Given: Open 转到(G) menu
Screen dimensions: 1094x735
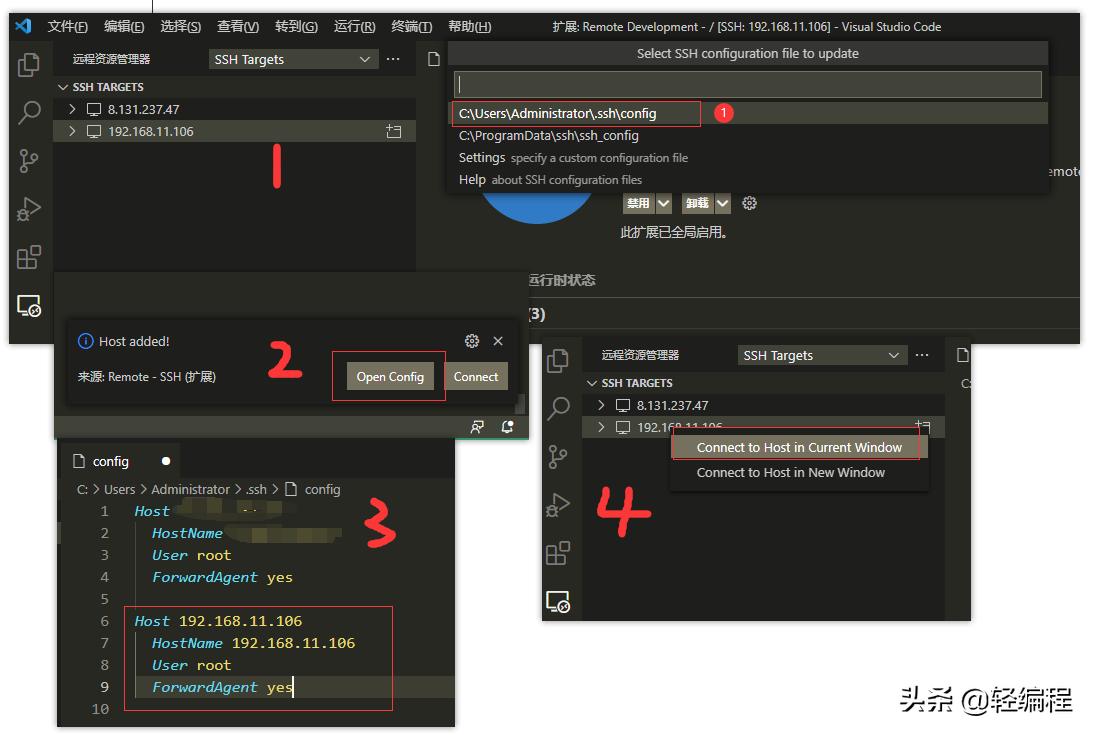Looking at the screenshot, I should pyautogui.click(x=297, y=27).
